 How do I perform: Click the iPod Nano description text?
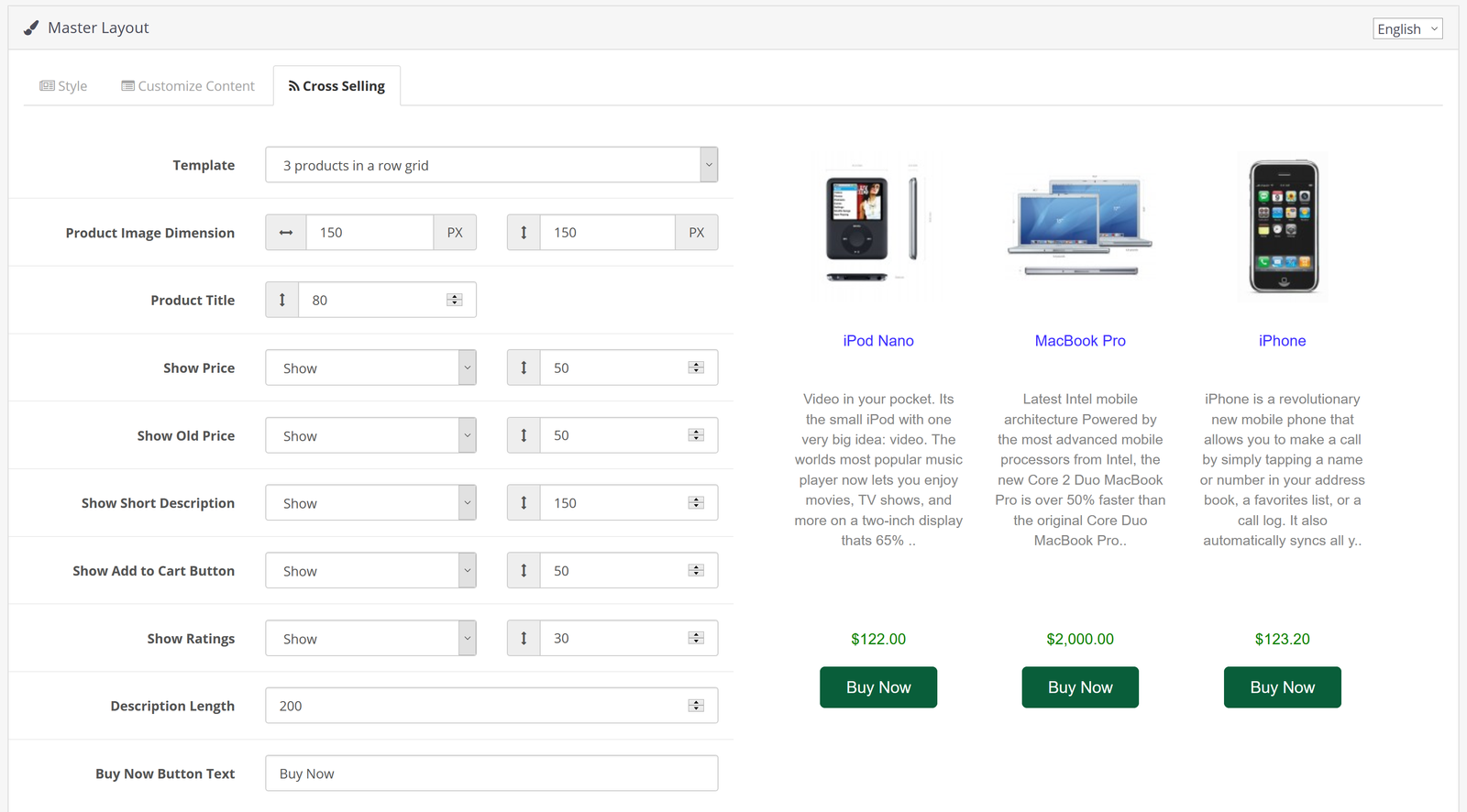tap(878, 469)
